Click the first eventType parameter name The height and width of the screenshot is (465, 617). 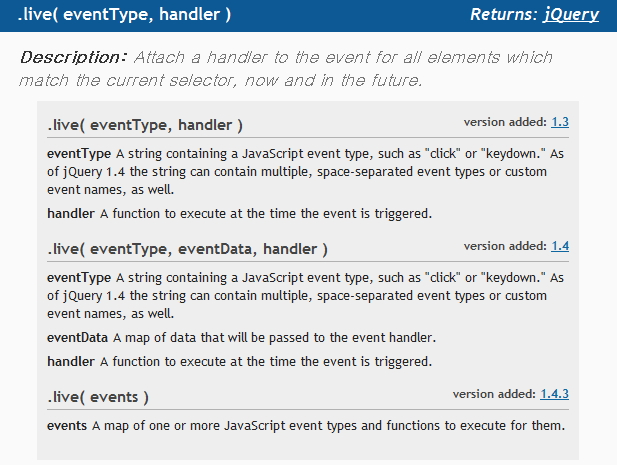pos(79,153)
